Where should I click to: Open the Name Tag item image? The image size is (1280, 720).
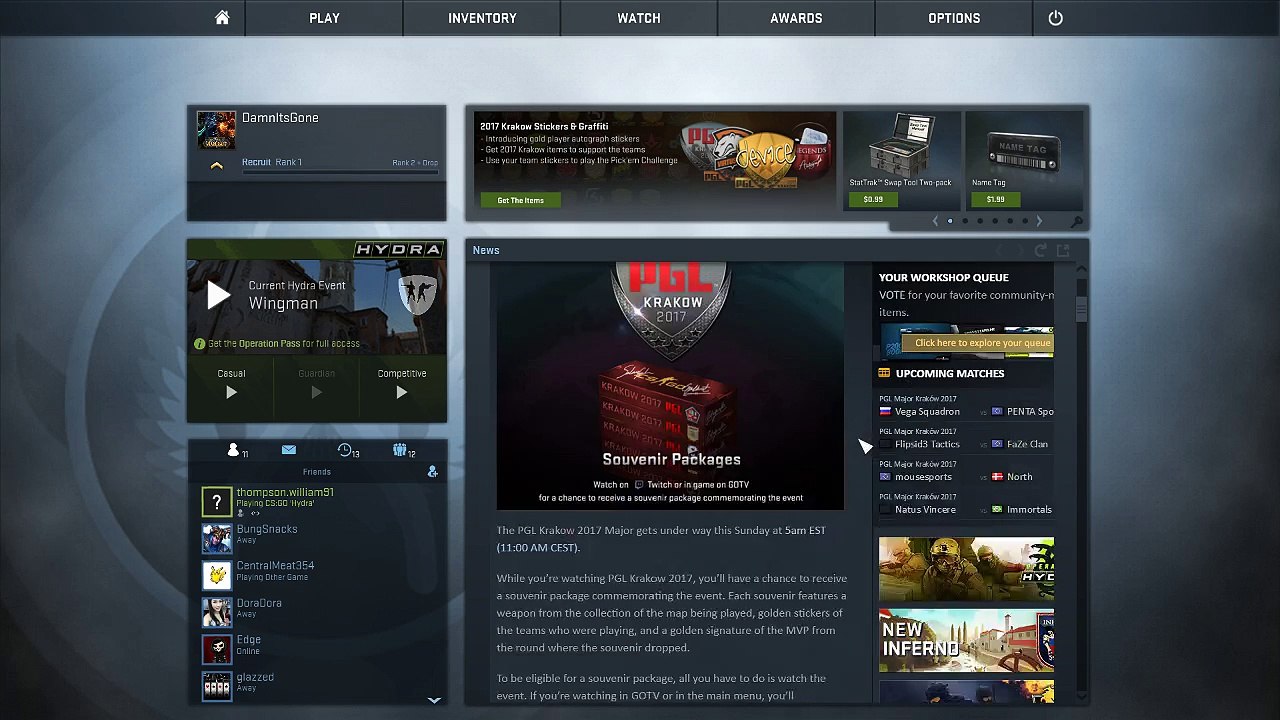[1023, 150]
